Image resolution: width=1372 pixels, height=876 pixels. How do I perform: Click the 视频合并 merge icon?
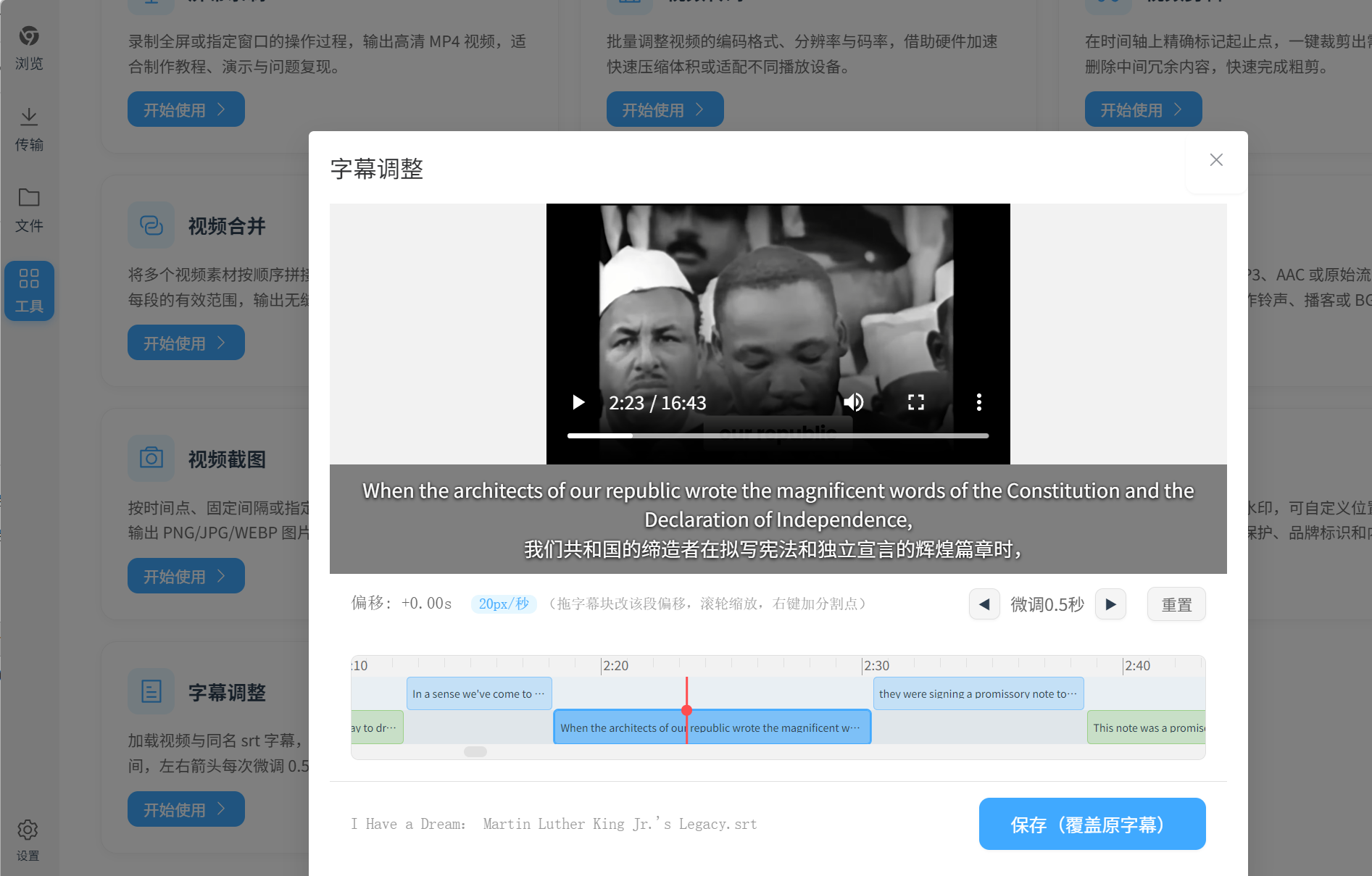coord(151,225)
